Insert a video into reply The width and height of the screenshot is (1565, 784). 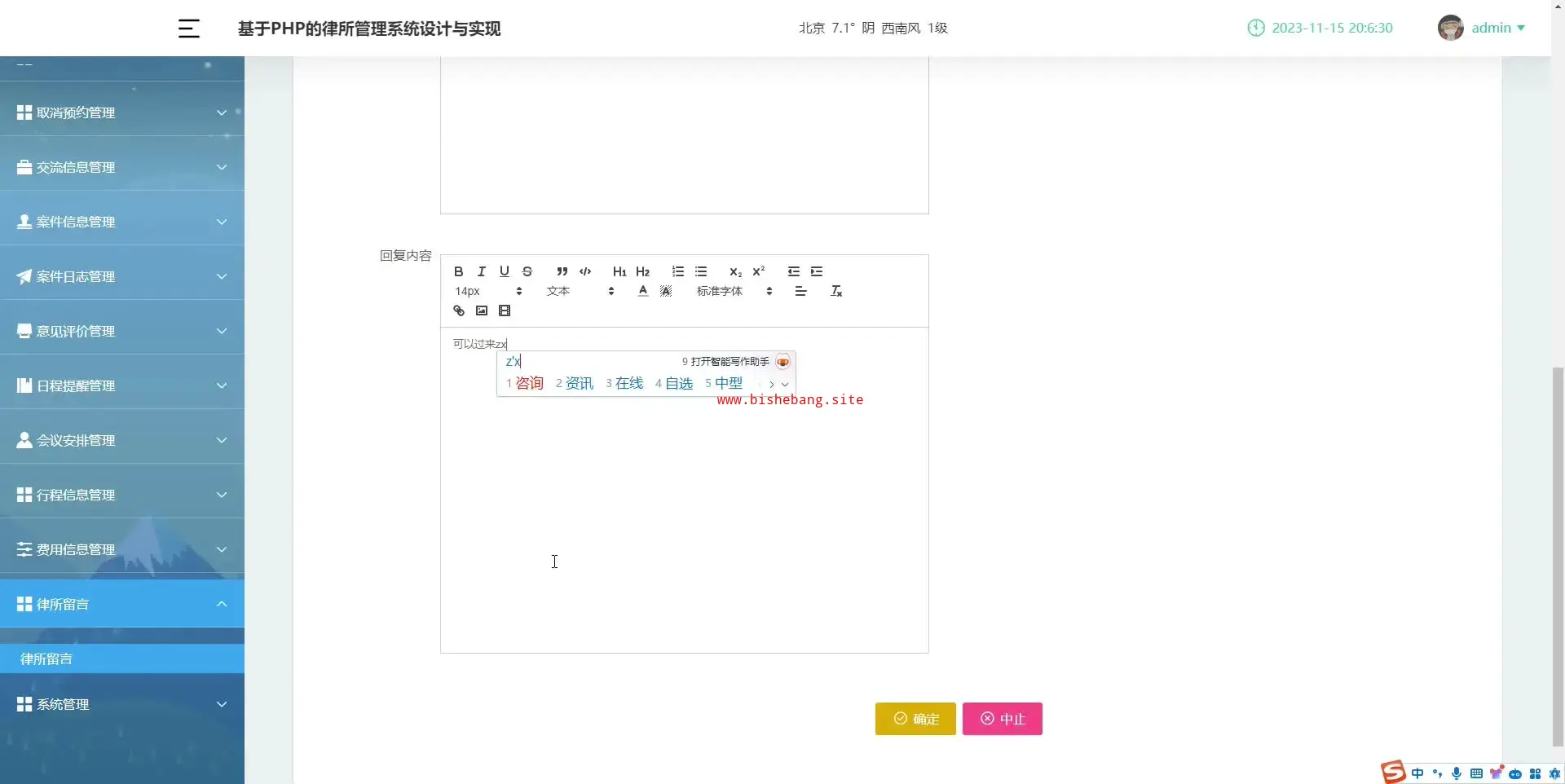point(505,311)
